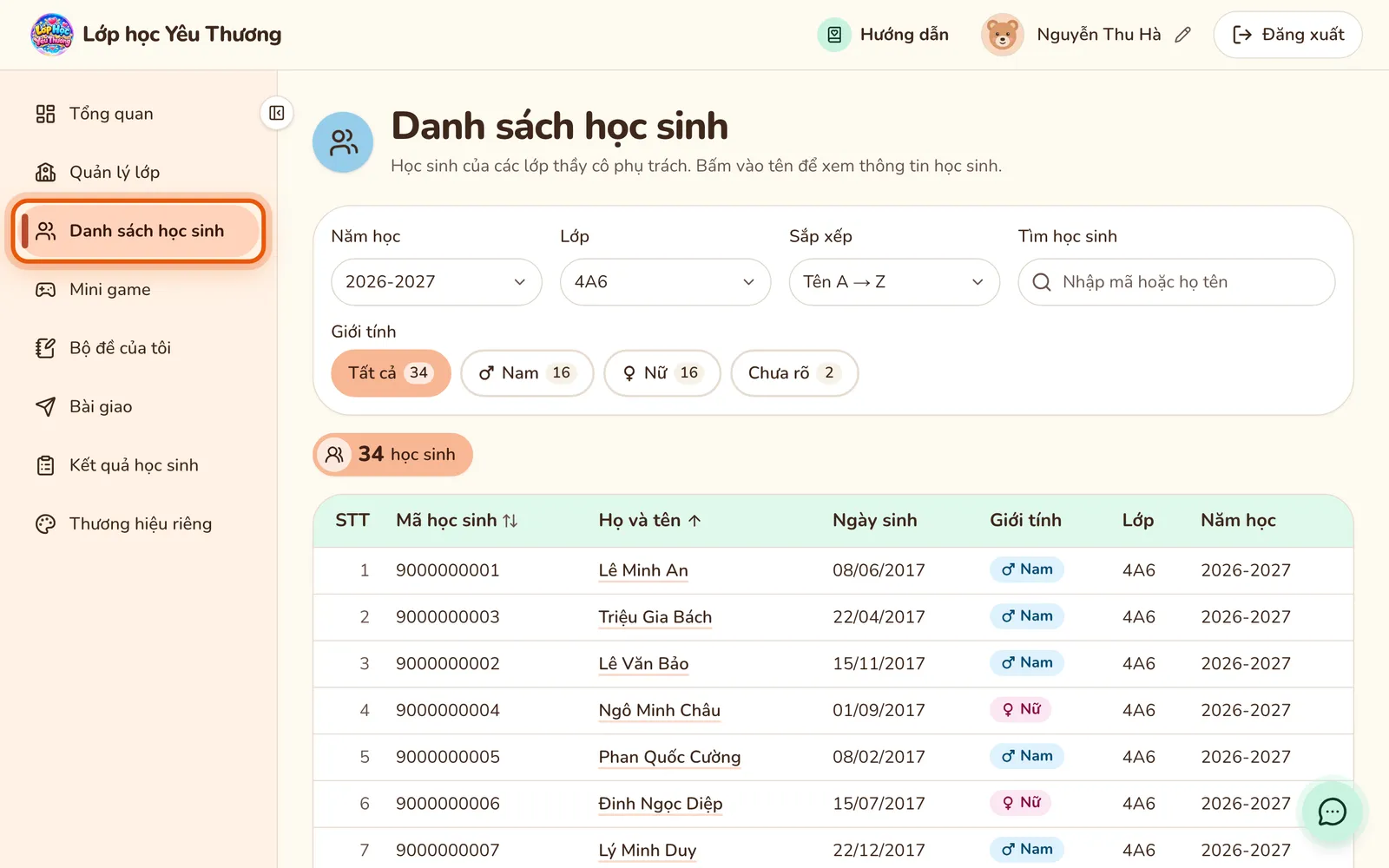Open Thương hiệu riêng settings

tap(141, 523)
